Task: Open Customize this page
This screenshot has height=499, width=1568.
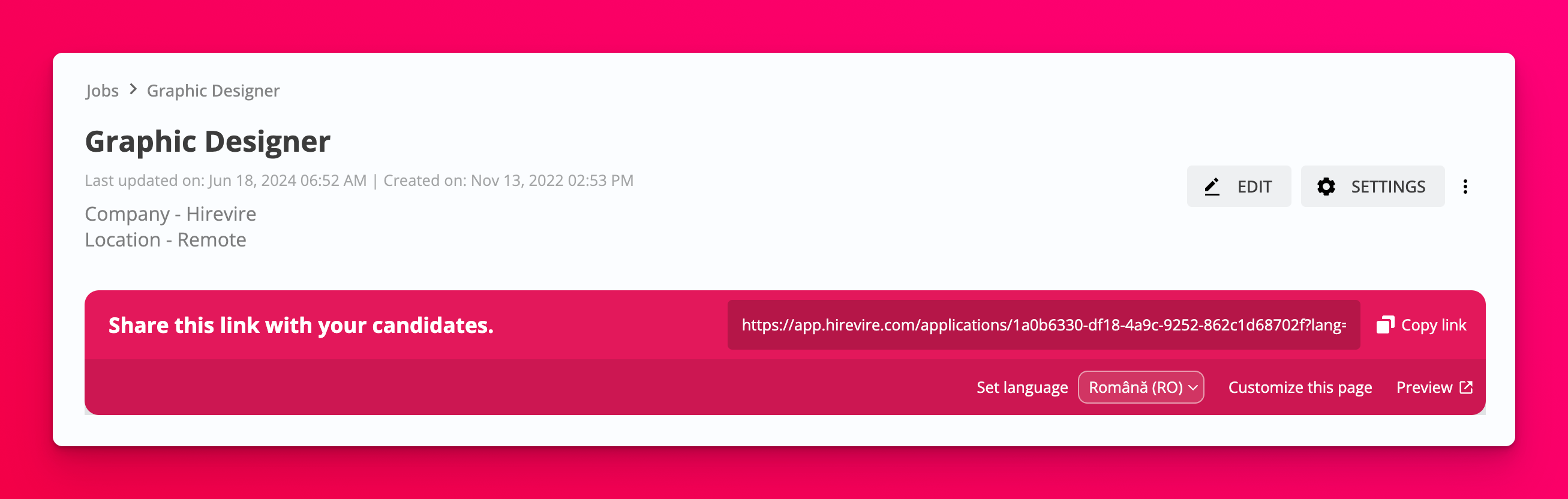Action: point(1299,387)
